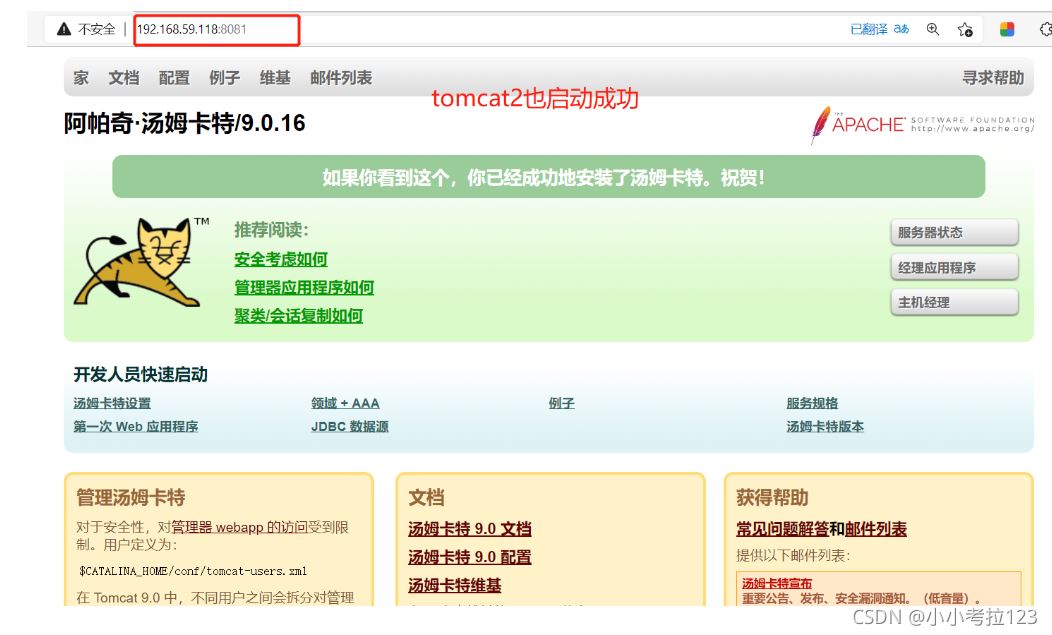Click the congratulations banner 如果你看到这个

tap(548, 177)
